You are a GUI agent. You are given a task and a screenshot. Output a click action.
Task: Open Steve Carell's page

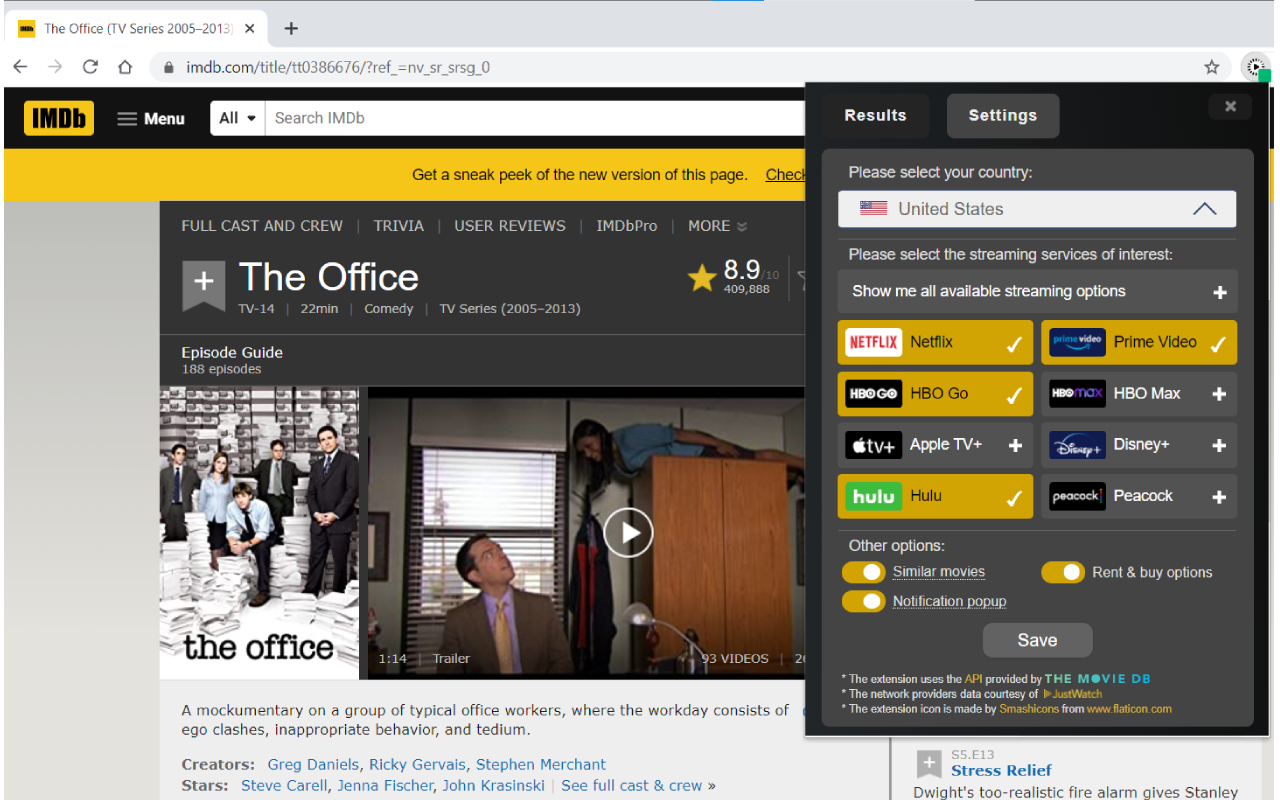click(x=284, y=785)
